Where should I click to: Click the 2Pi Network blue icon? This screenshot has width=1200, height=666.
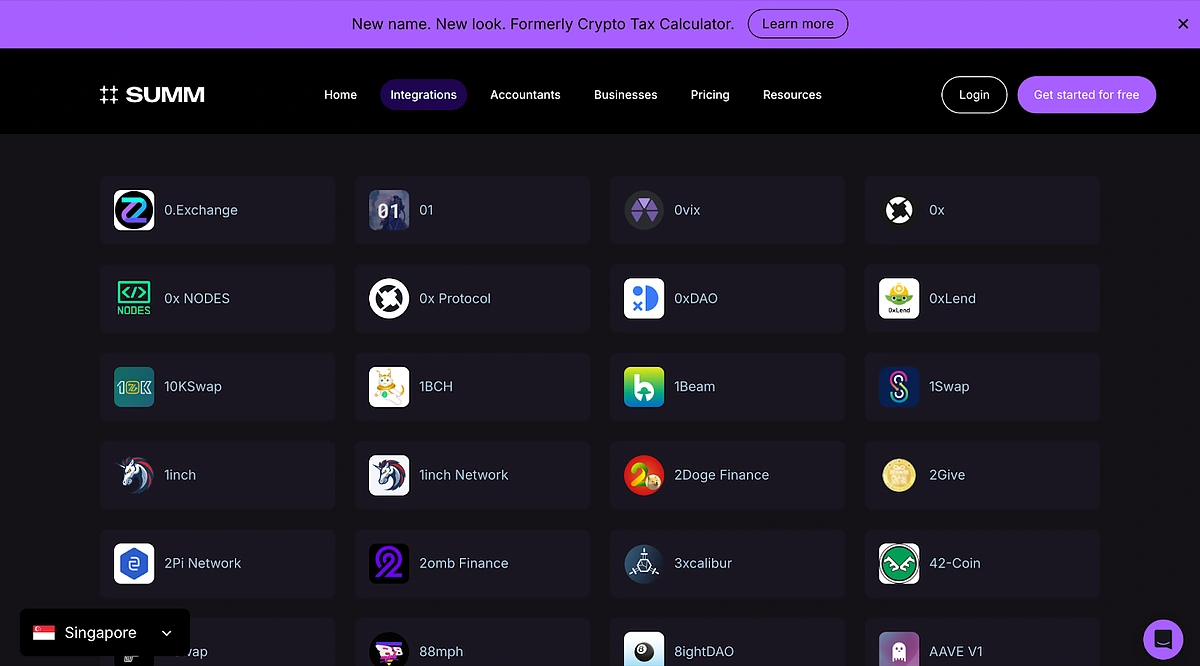pyautogui.click(x=134, y=563)
